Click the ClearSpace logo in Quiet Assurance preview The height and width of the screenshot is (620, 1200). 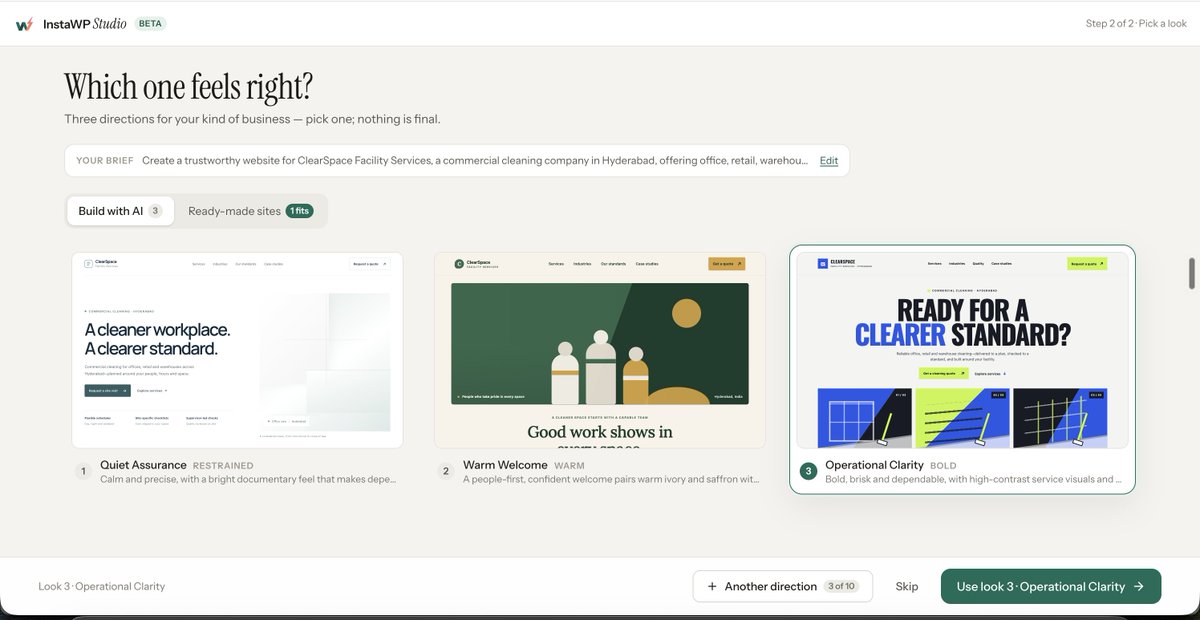[100, 264]
